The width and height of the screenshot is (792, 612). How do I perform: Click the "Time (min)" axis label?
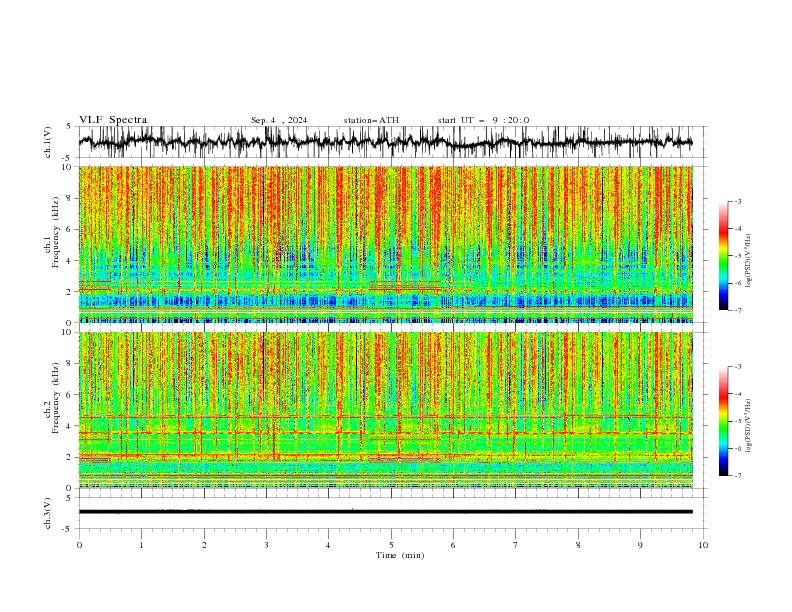pyautogui.click(x=400, y=555)
